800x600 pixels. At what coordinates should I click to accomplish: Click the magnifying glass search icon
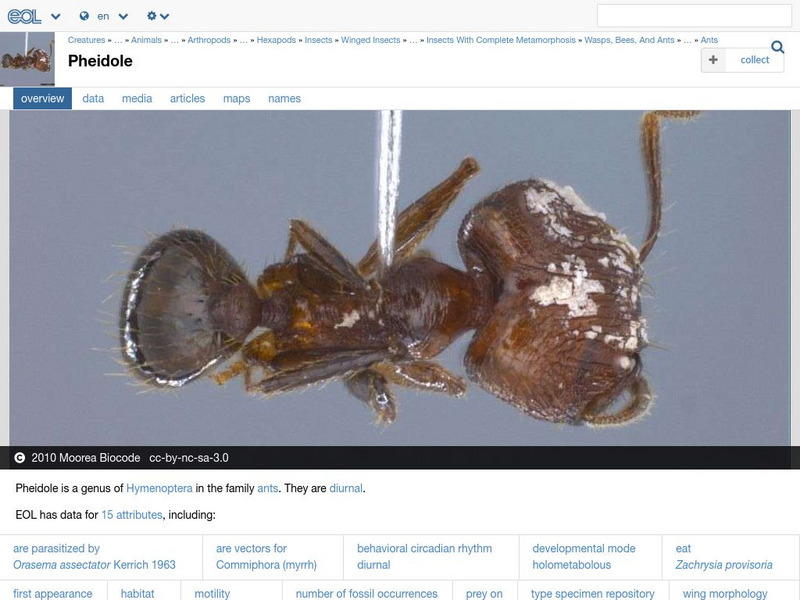[777, 46]
